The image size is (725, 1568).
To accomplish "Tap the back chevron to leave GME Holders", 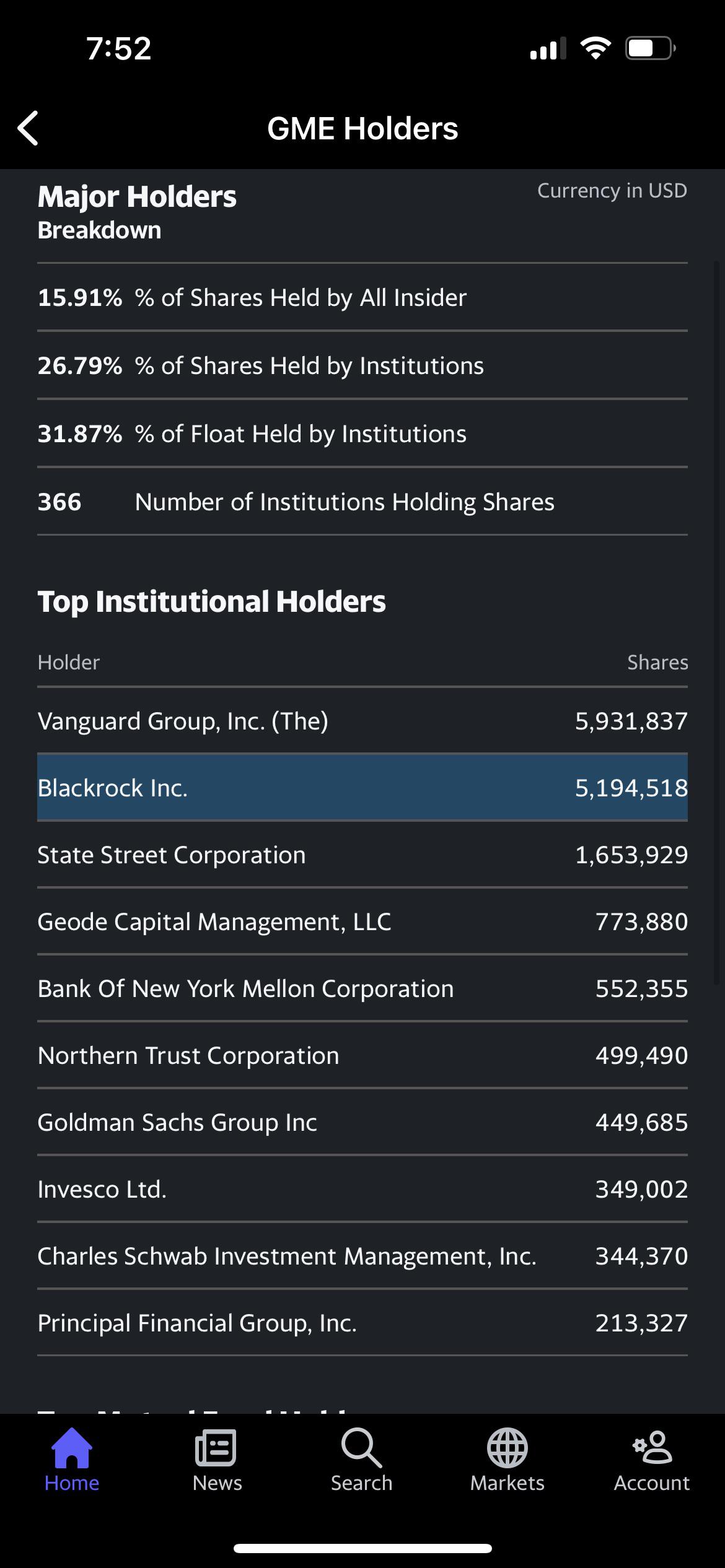I will click(x=27, y=128).
